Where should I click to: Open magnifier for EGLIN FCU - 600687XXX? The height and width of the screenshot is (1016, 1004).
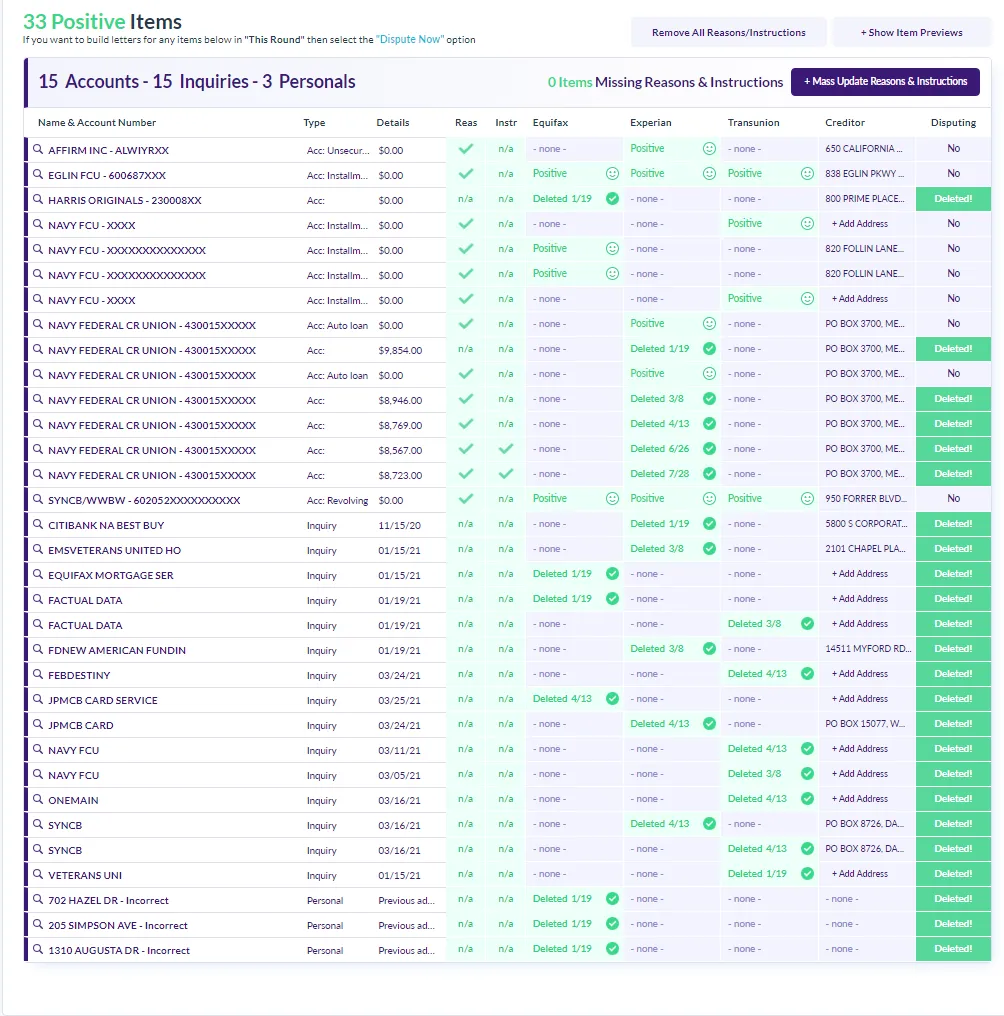[38, 174]
